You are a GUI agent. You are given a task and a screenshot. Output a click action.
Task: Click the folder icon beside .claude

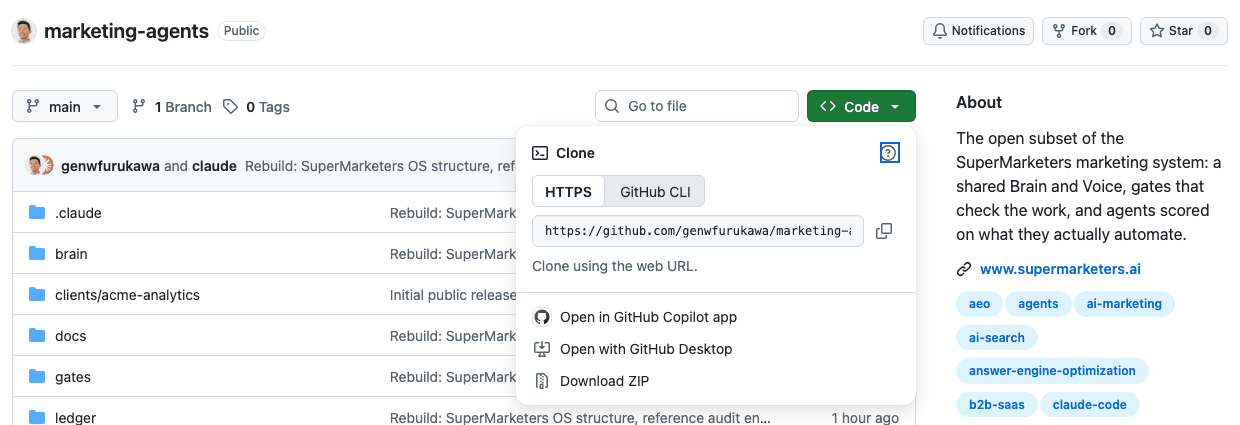pyautogui.click(x=37, y=213)
